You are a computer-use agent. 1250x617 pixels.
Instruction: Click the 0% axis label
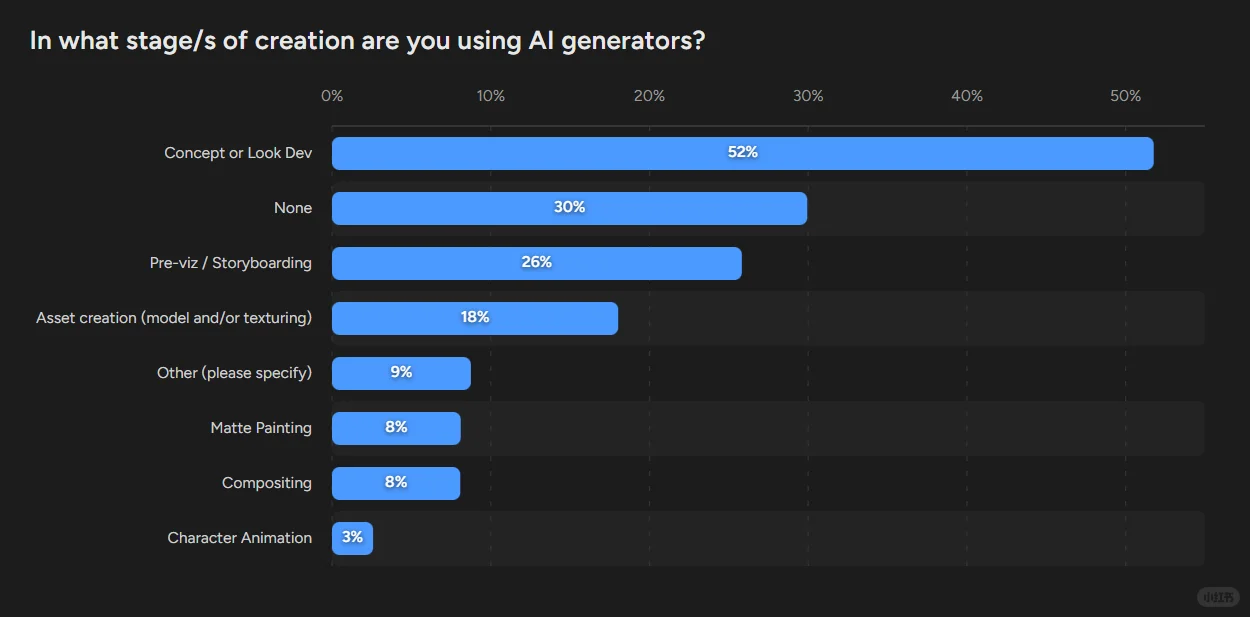coord(332,96)
